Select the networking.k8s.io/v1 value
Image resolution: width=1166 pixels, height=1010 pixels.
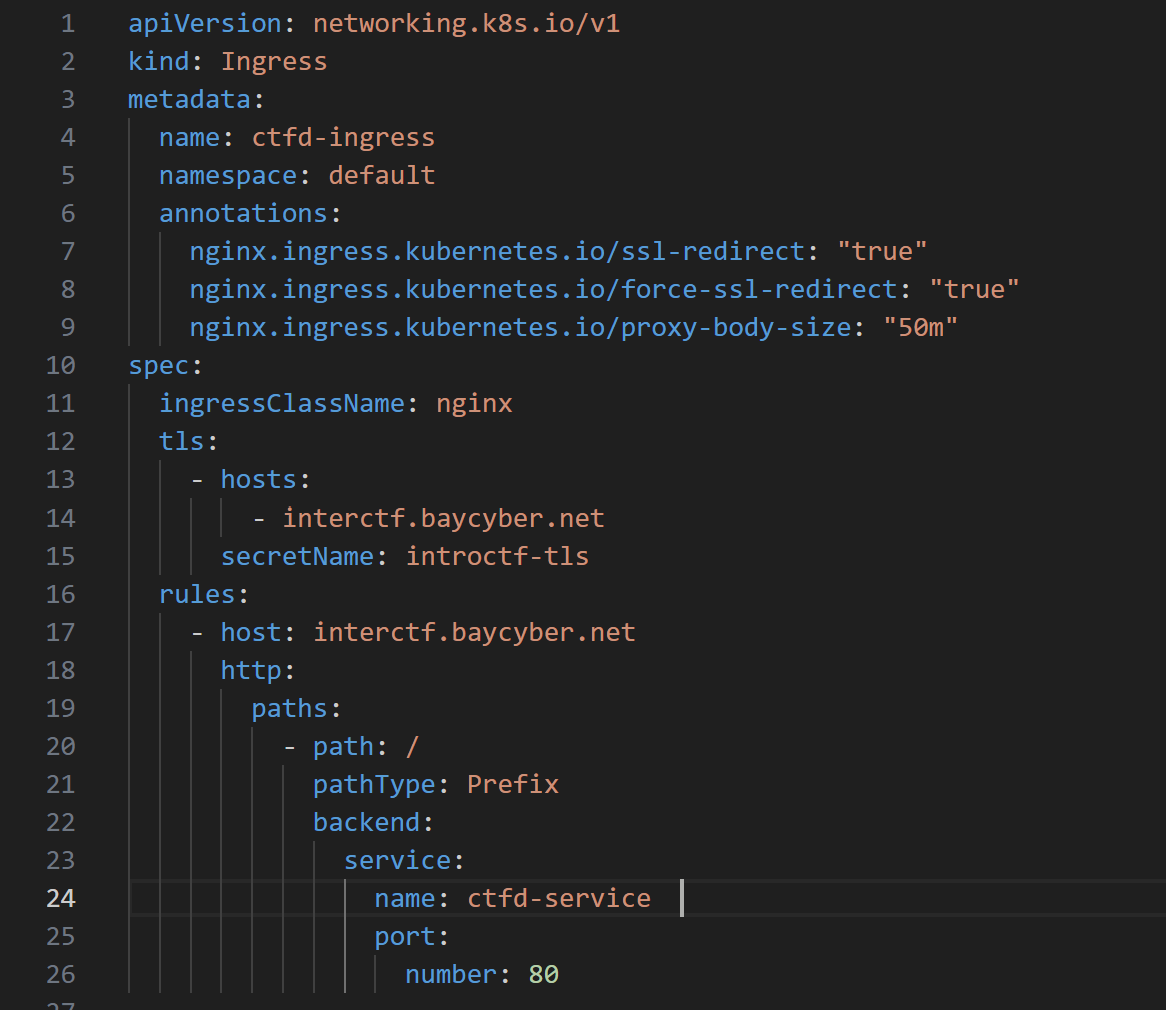[466, 24]
